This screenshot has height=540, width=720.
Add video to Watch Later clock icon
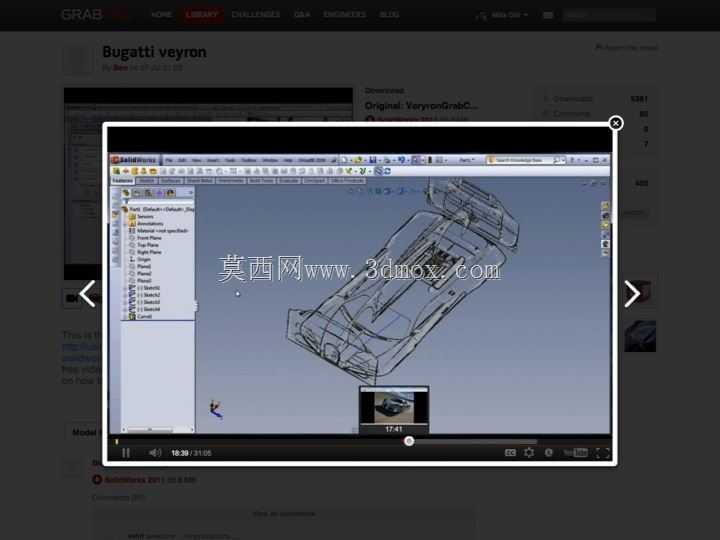tap(548, 453)
